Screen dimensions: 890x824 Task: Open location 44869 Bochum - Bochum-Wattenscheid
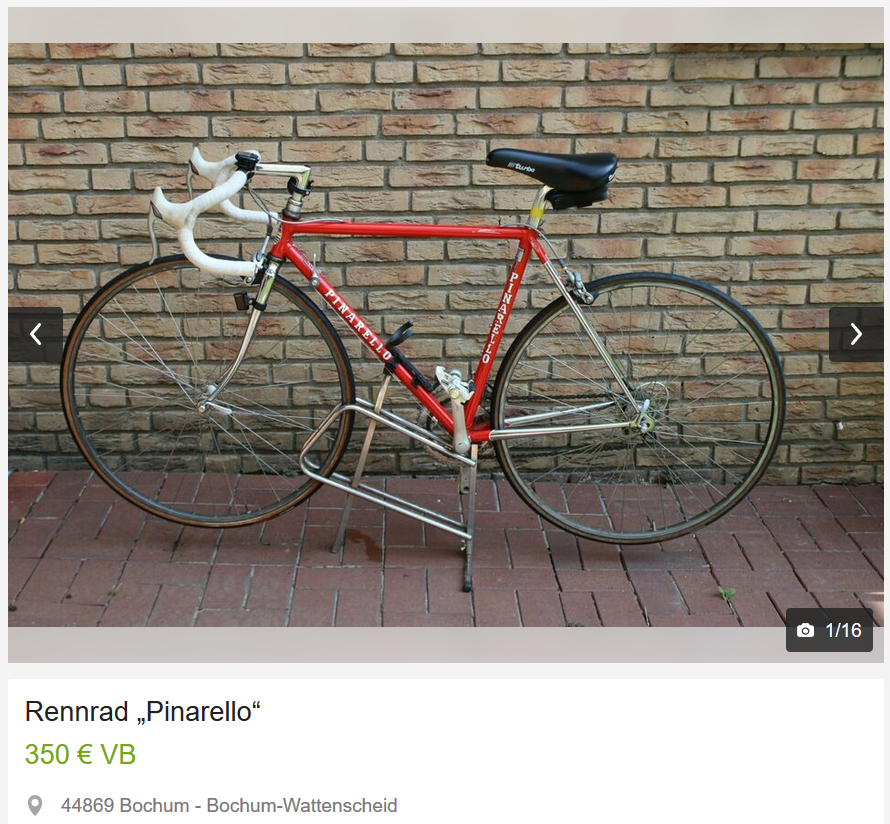pos(229,805)
